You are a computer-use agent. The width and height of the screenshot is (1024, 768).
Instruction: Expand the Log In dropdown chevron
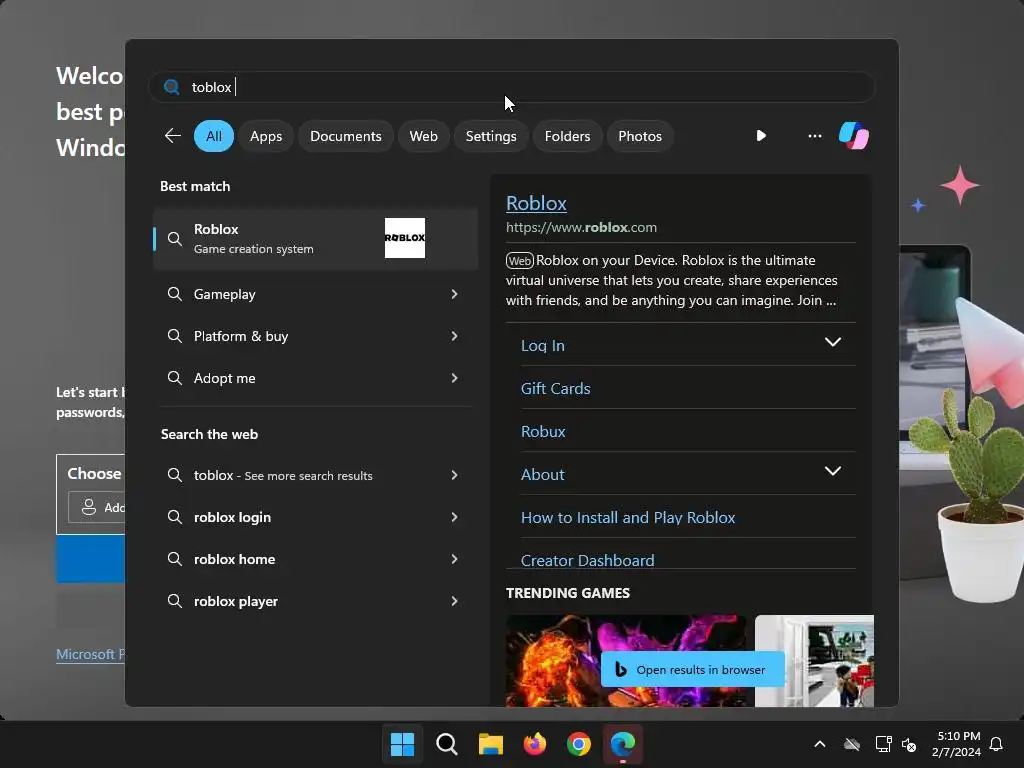(x=833, y=342)
